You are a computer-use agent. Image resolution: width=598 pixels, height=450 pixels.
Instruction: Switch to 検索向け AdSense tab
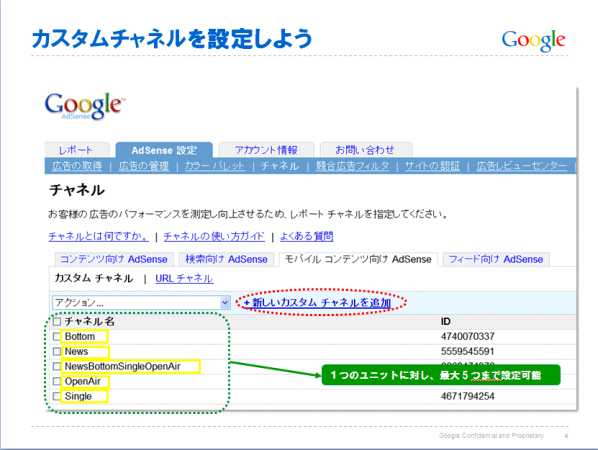pos(227,259)
